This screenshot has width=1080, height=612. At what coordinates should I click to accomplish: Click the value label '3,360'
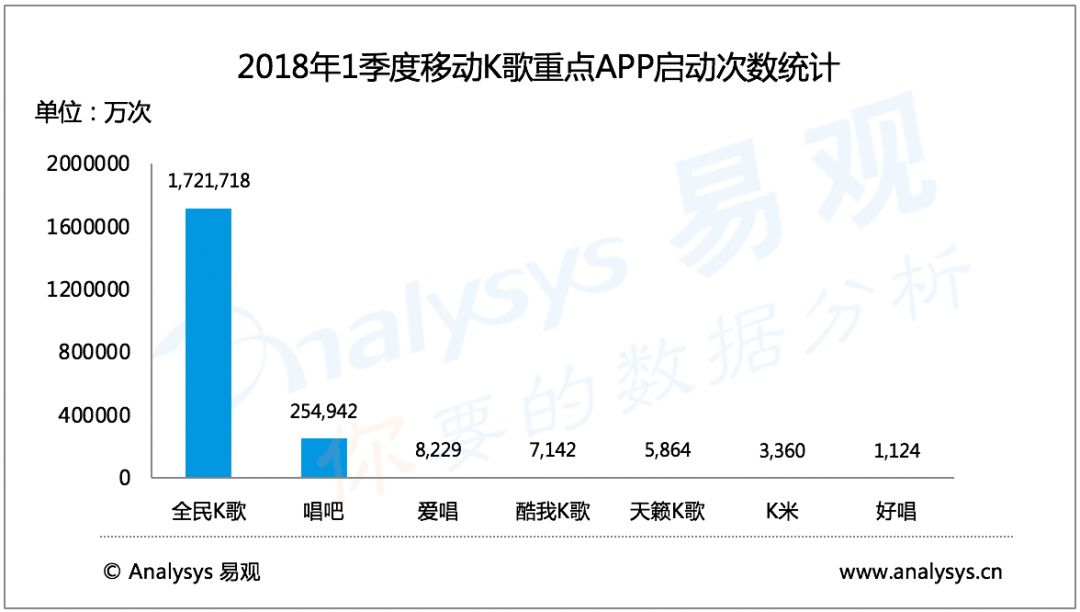(x=782, y=451)
